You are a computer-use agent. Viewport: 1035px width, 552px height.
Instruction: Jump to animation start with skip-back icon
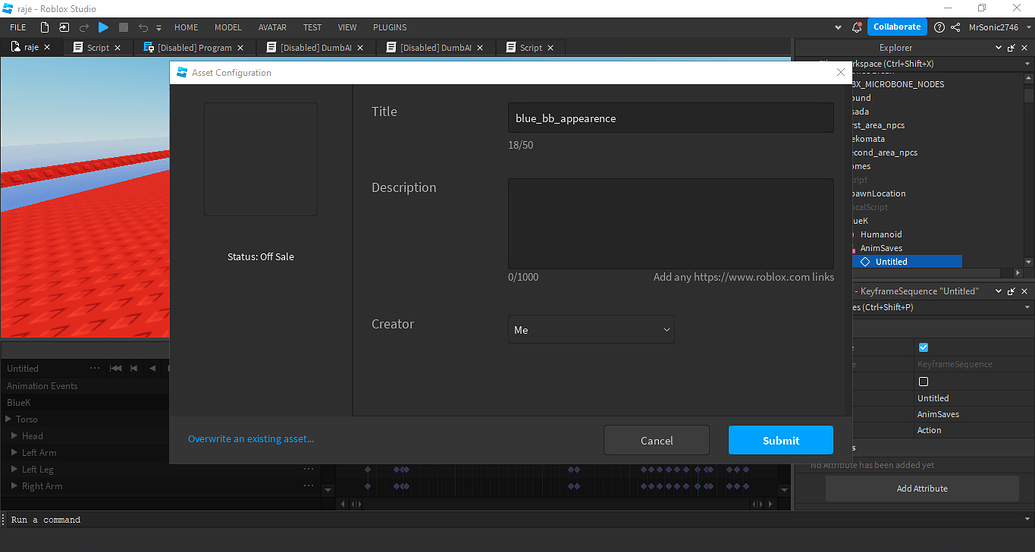(x=116, y=368)
